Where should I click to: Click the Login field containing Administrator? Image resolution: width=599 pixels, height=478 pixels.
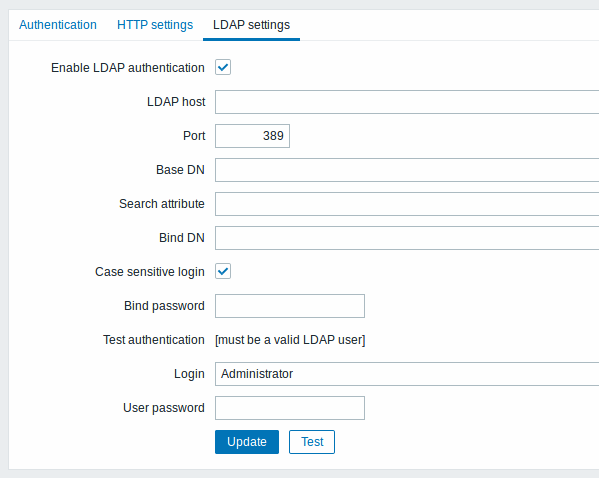[407, 374]
